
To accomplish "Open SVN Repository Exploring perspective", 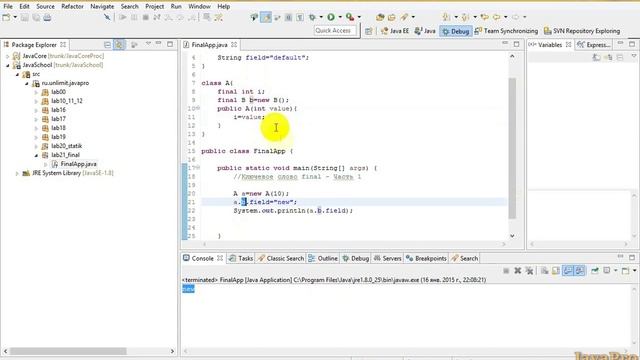I will point(582,31).
